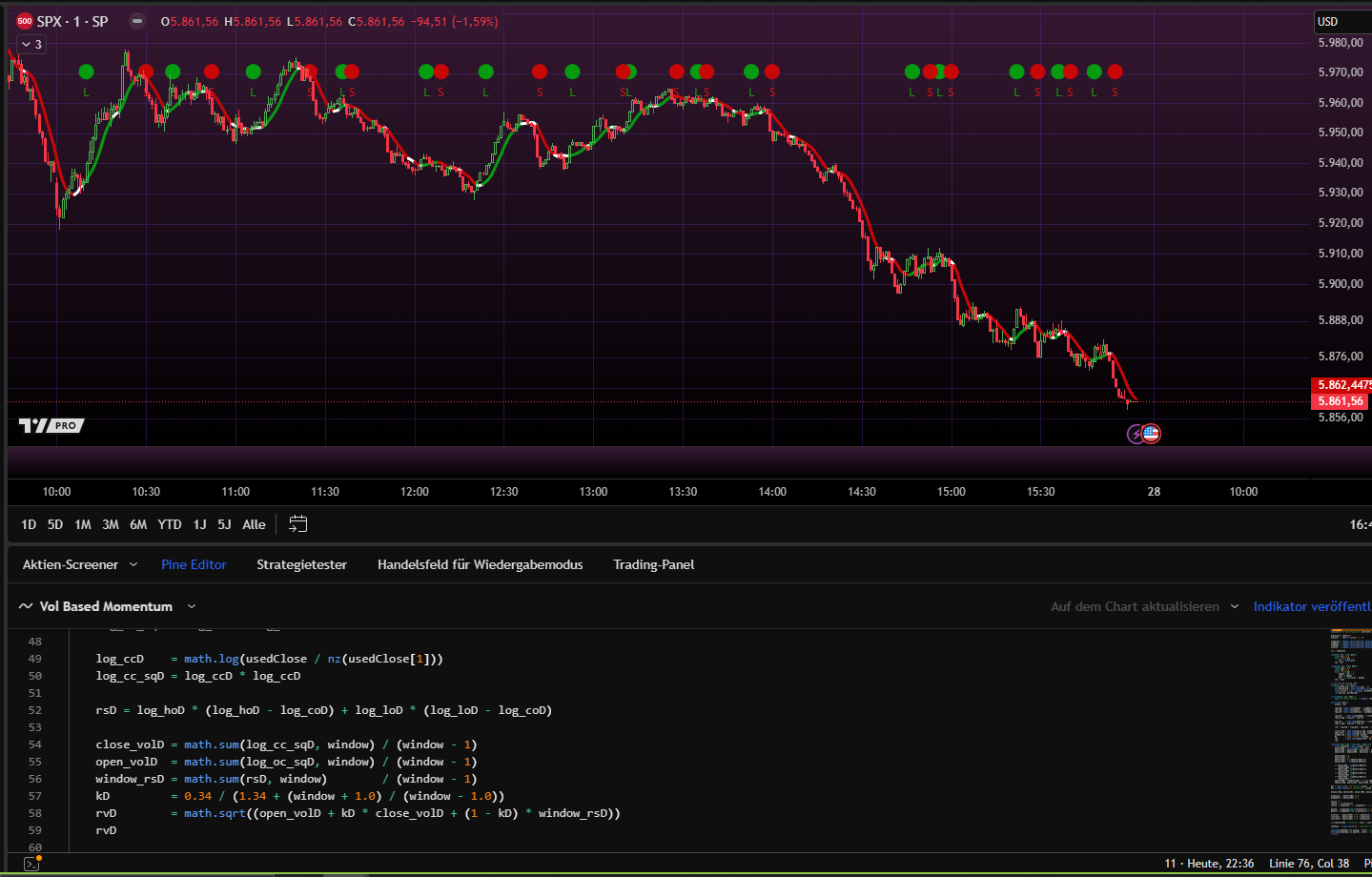Click Auf dem Chart aktualisieren
This screenshot has width=1372, height=877.
point(1135,606)
